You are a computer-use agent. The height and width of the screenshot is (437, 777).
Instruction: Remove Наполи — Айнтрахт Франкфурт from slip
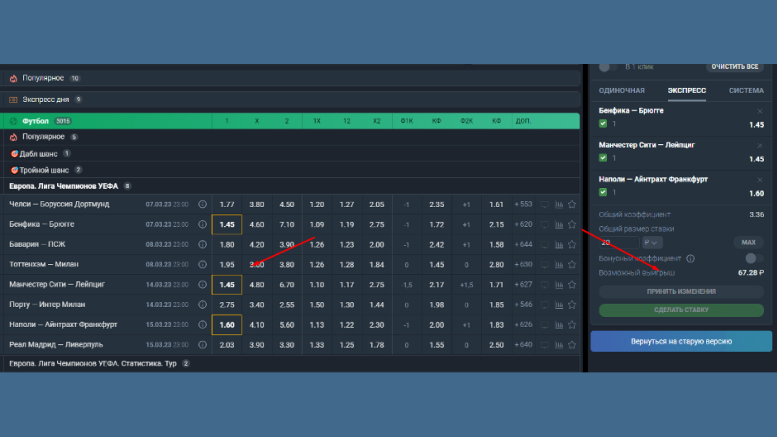pos(759,180)
